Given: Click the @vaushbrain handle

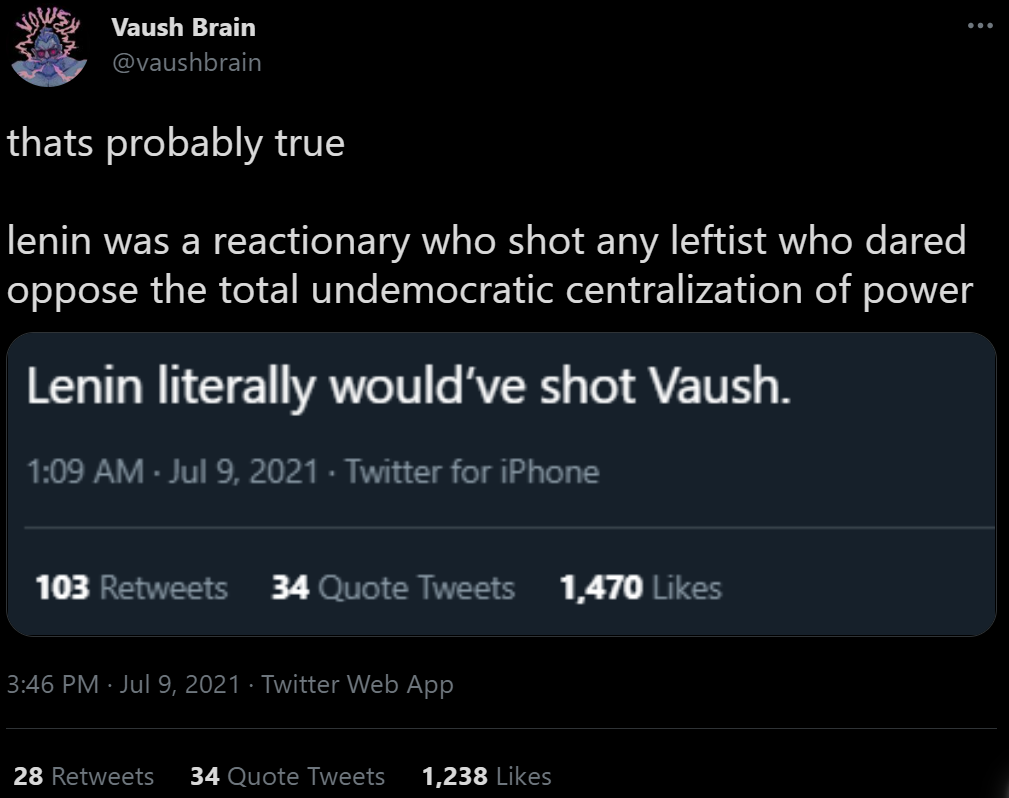Looking at the screenshot, I should 186,62.
